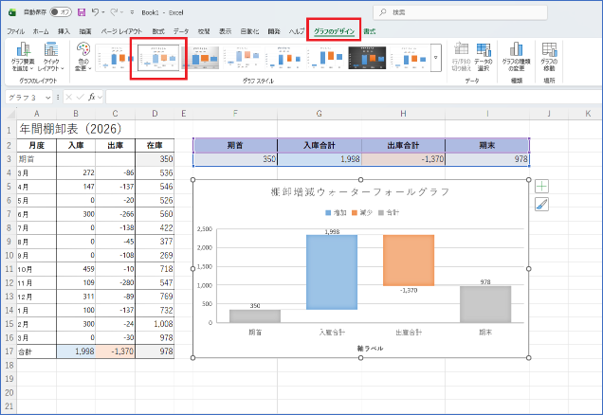The image size is (603, 415).
Task: Open the Change Colors palette
Action: point(83,57)
